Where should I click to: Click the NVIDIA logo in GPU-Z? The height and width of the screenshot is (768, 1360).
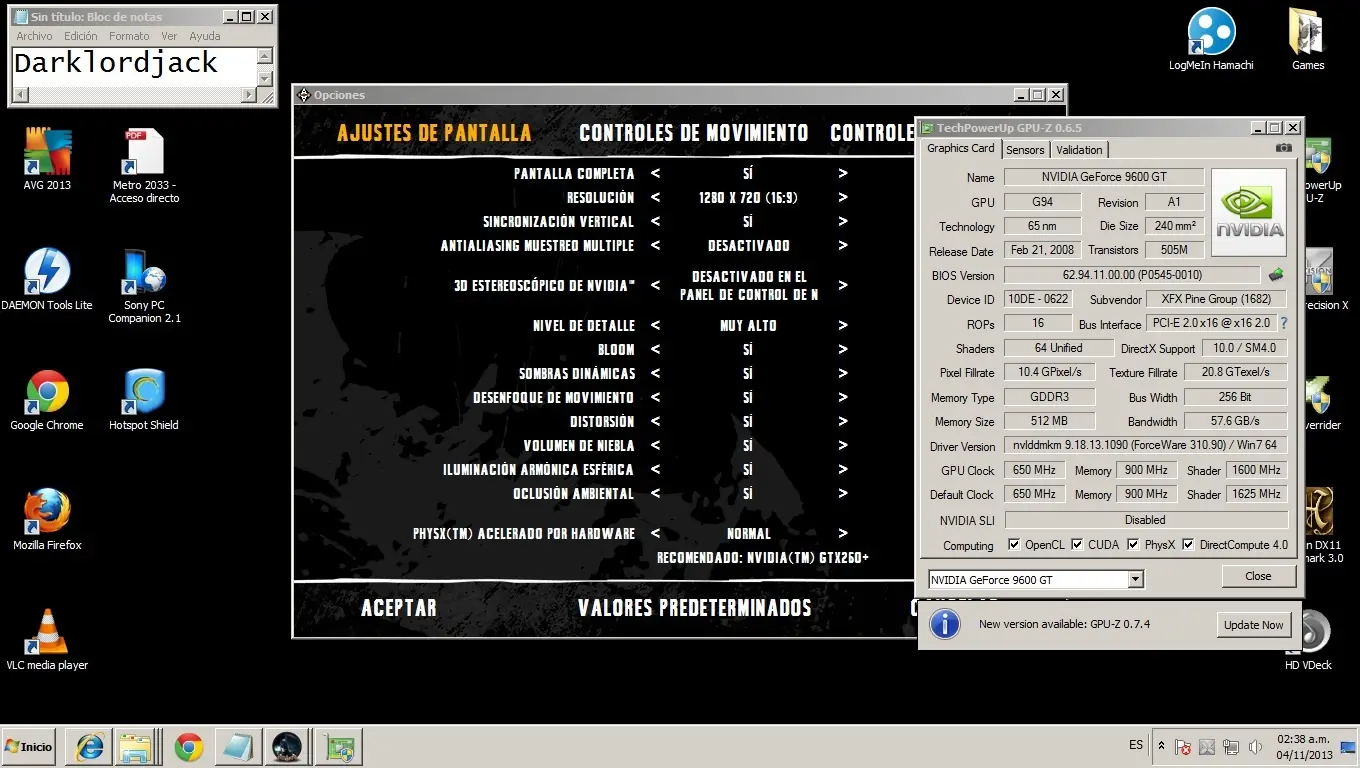pos(1249,212)
